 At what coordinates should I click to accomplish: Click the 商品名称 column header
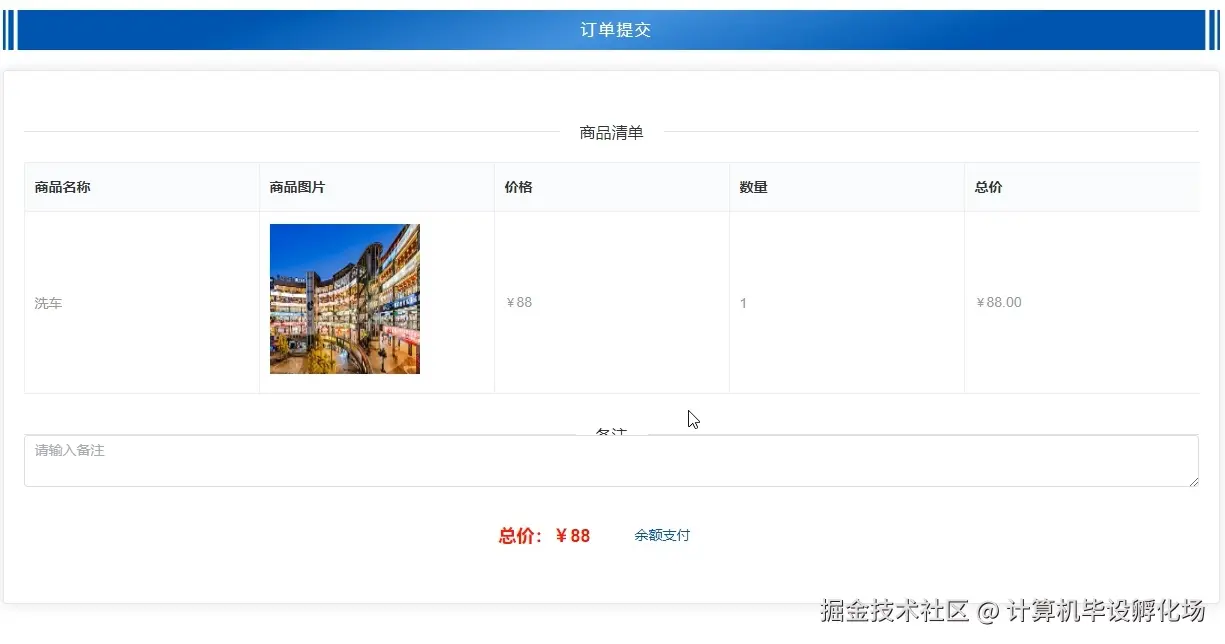(x=62, y=186)
